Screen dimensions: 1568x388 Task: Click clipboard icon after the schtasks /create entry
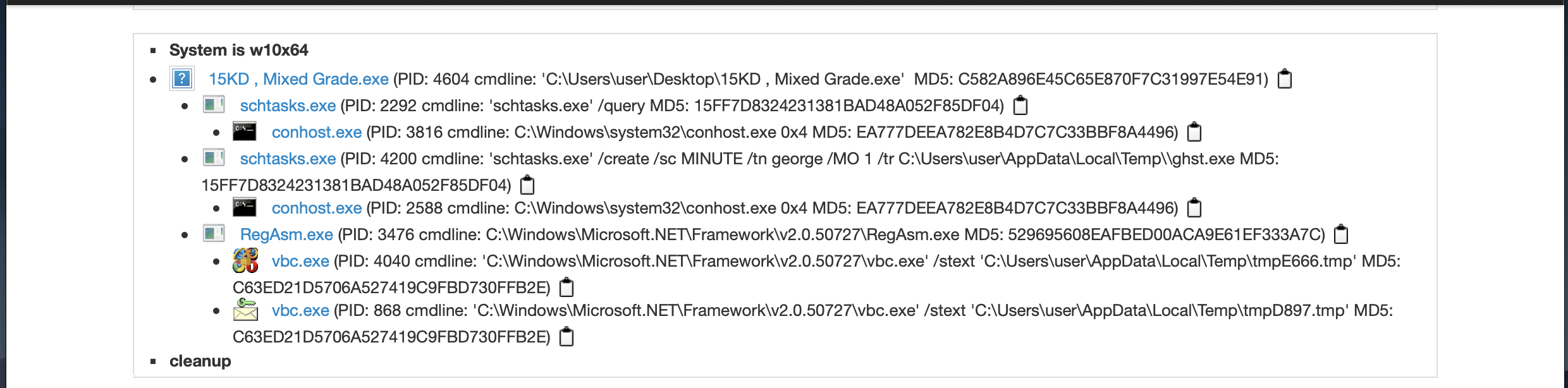[527, 185]
